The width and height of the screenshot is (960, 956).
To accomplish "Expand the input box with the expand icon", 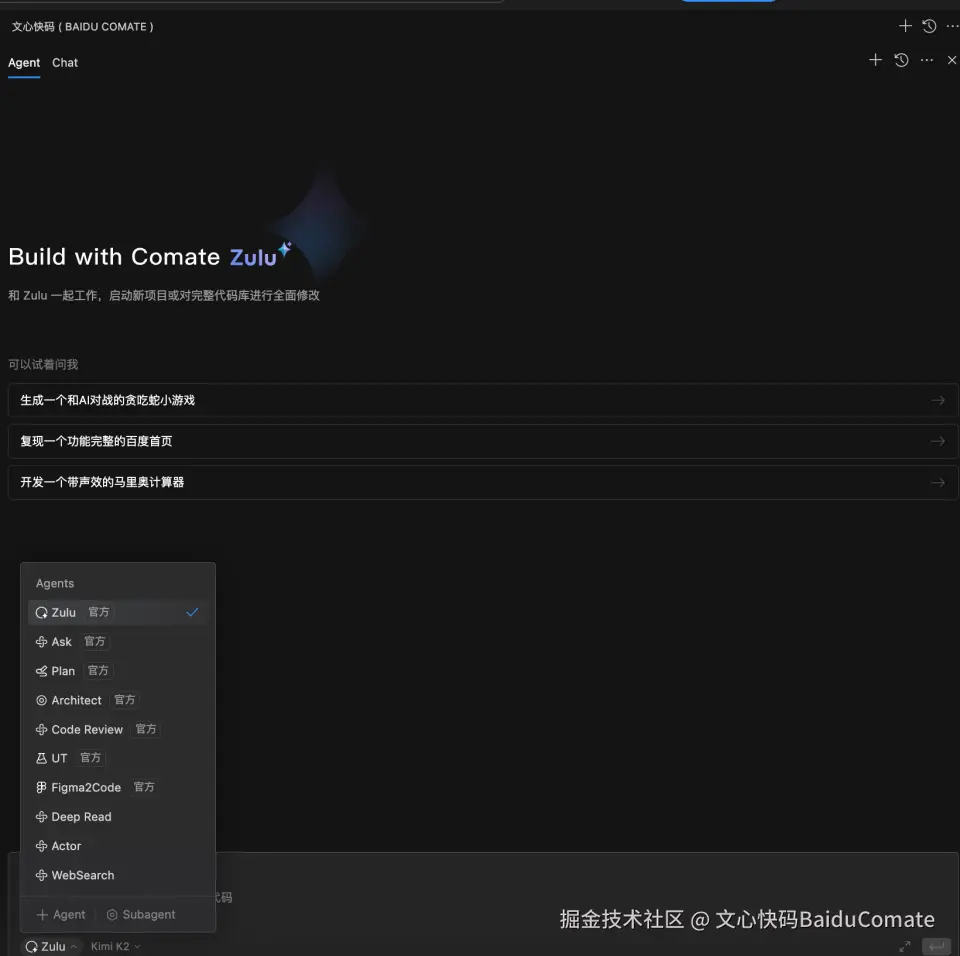I will point(905,946).
